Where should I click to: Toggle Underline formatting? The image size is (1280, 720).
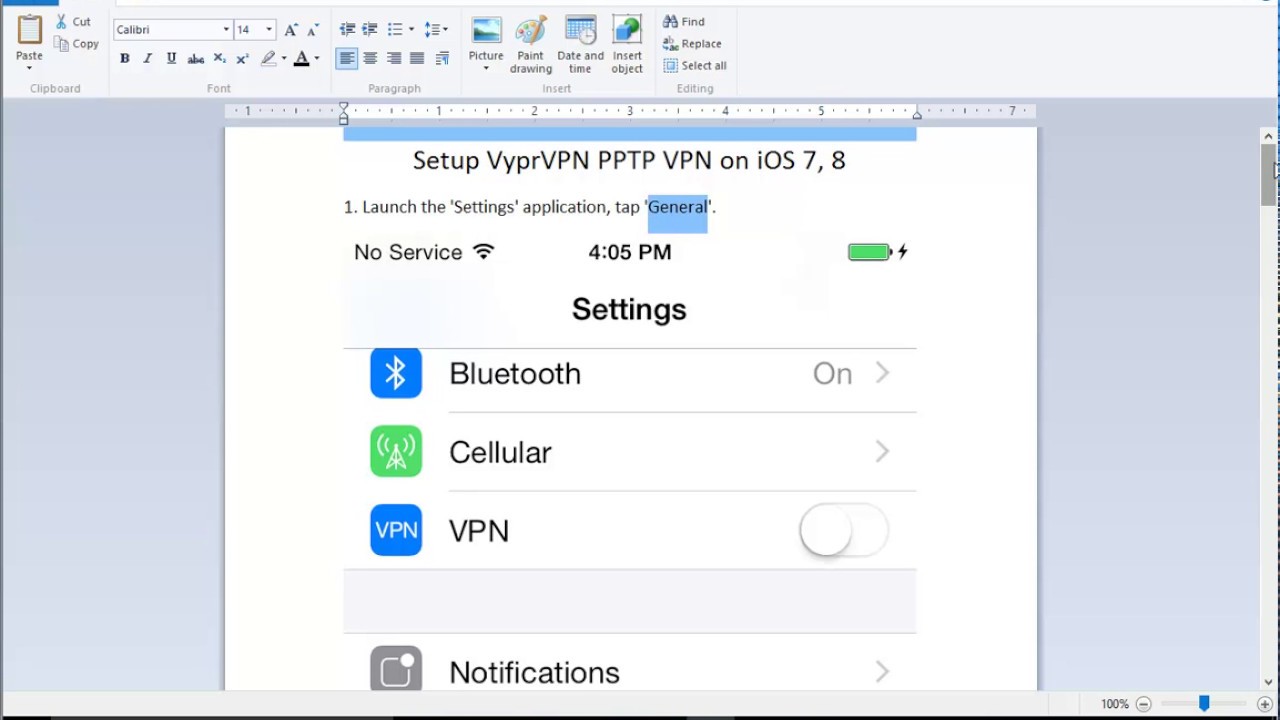[x=171, y=59]
